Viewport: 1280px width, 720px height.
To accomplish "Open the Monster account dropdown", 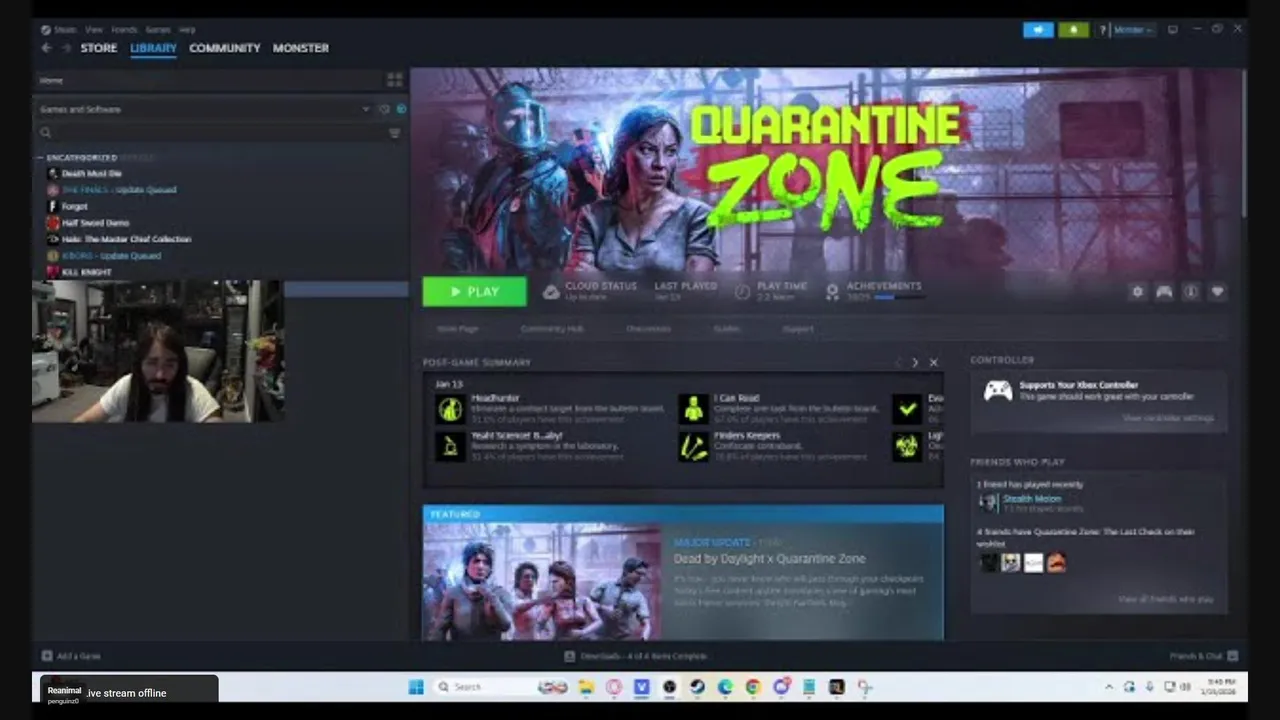I will (x=1133, y=30).
